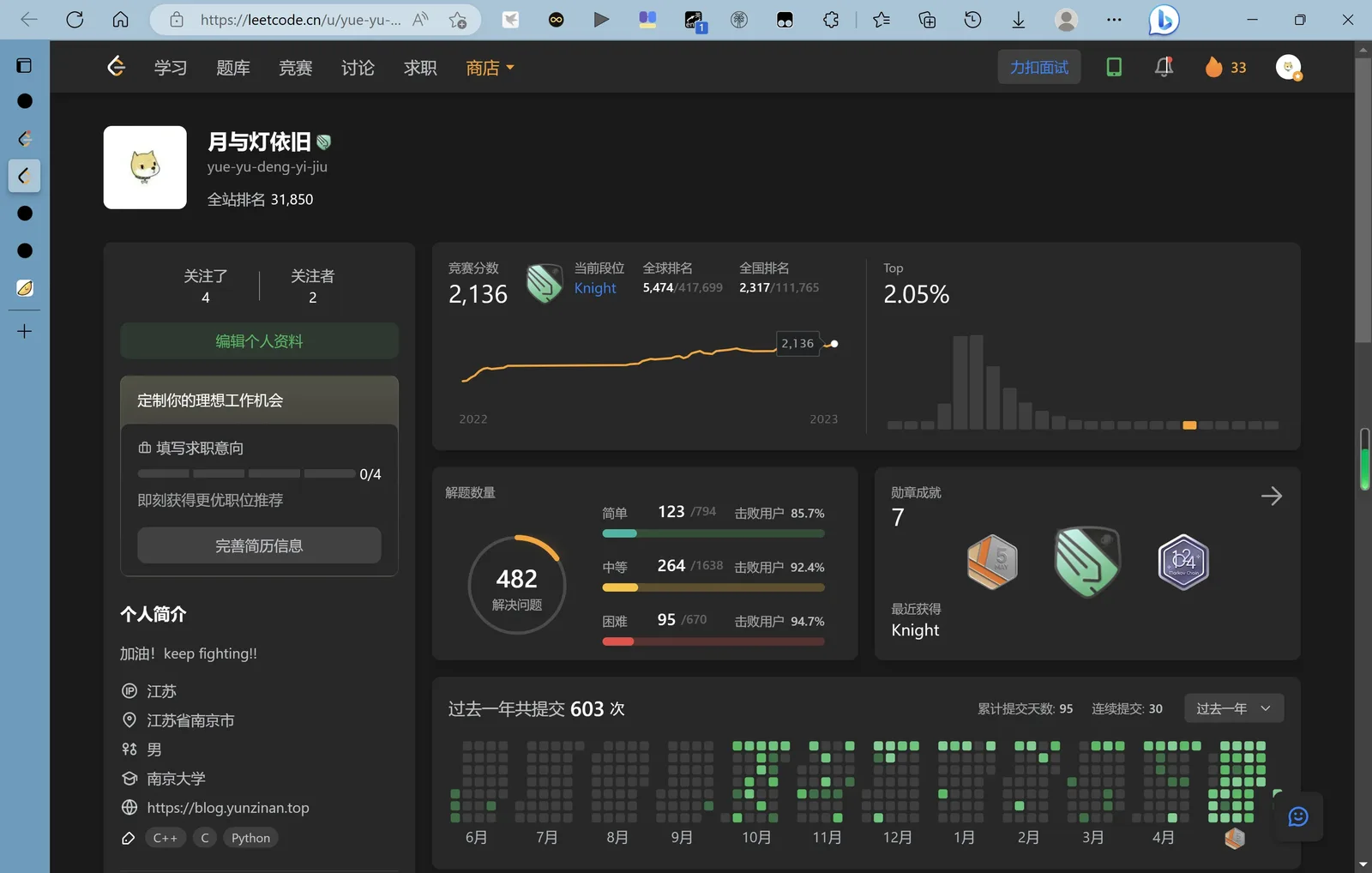This screenshot has height=873, width=1372.
Task: Click the Knight rank link
Action: pos(595,288)
